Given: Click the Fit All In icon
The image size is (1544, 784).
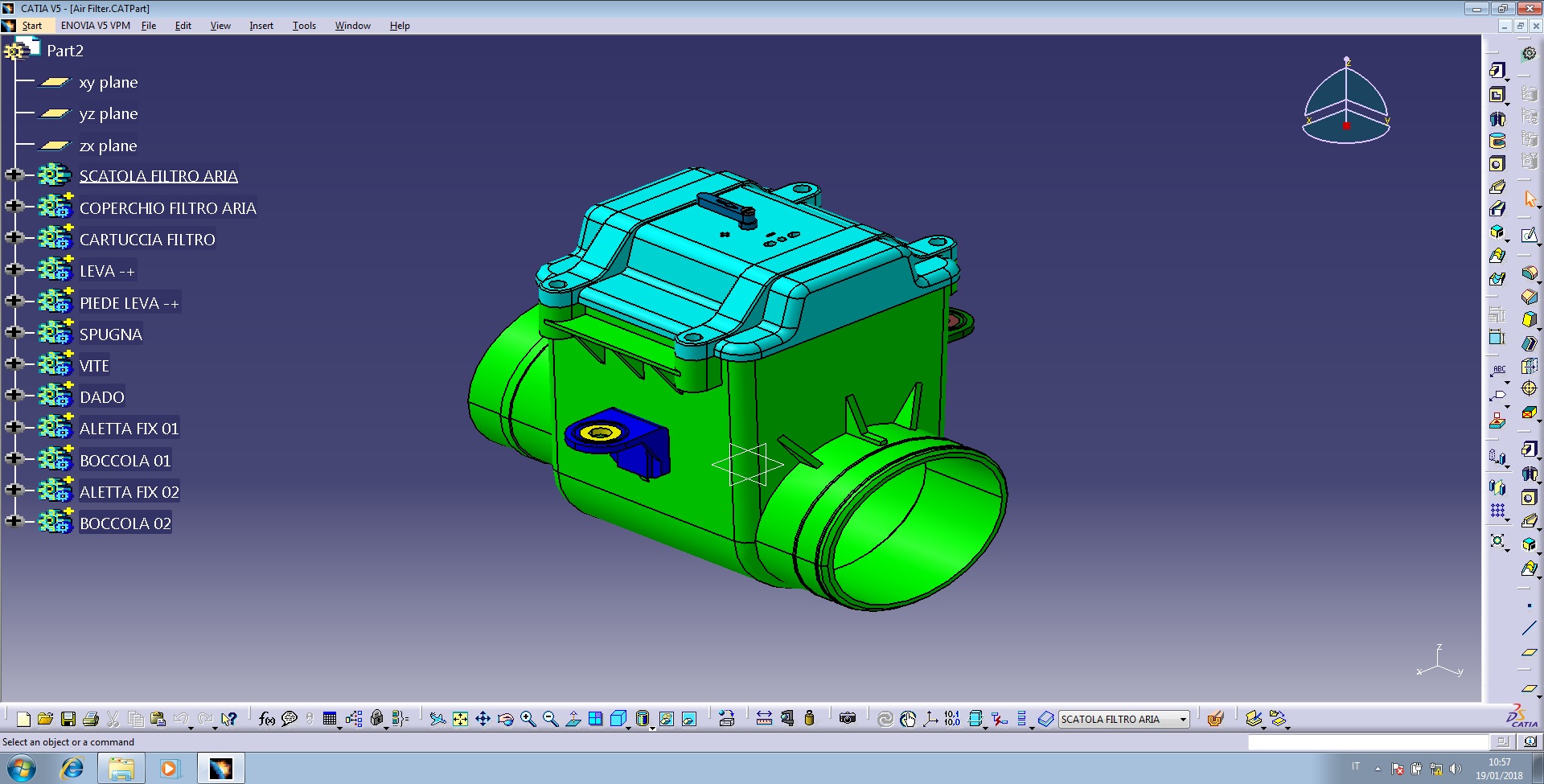Looking at the screenshot, I should (460, 719).
